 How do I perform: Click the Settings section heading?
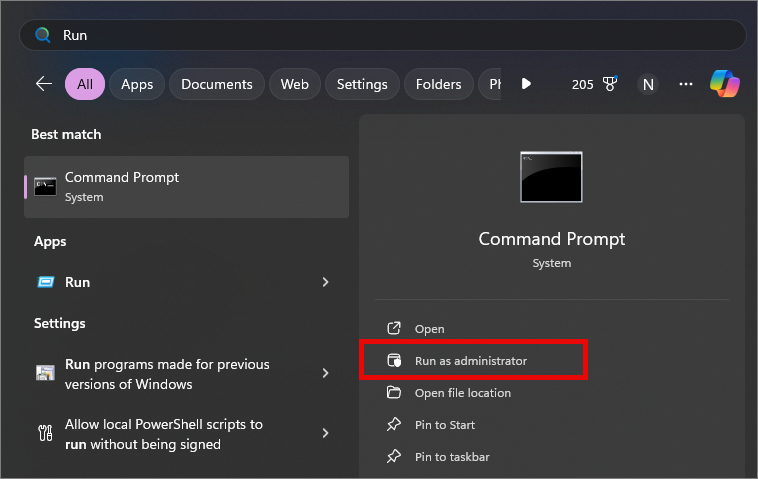59,323
